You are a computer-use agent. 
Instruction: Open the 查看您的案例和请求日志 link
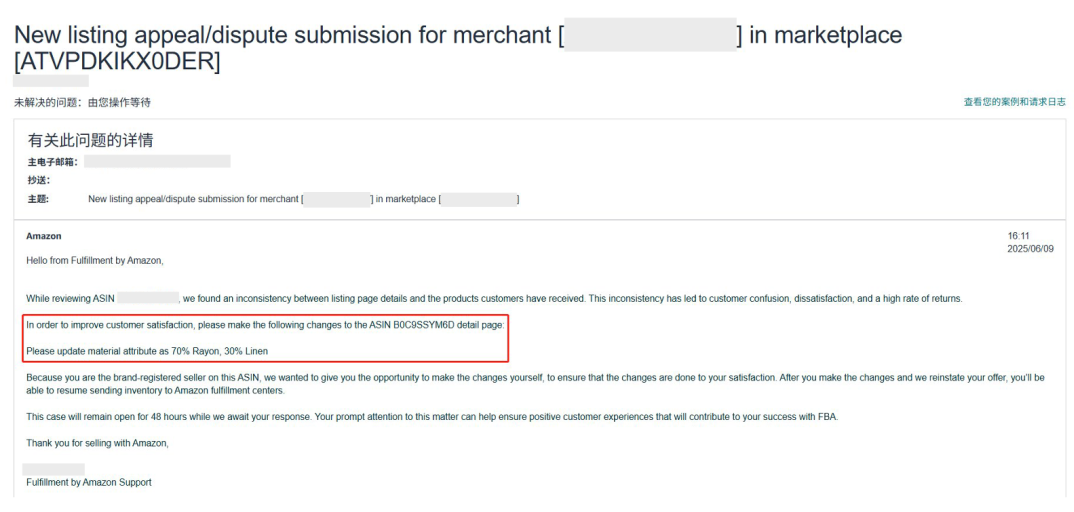click(1014, 102)
